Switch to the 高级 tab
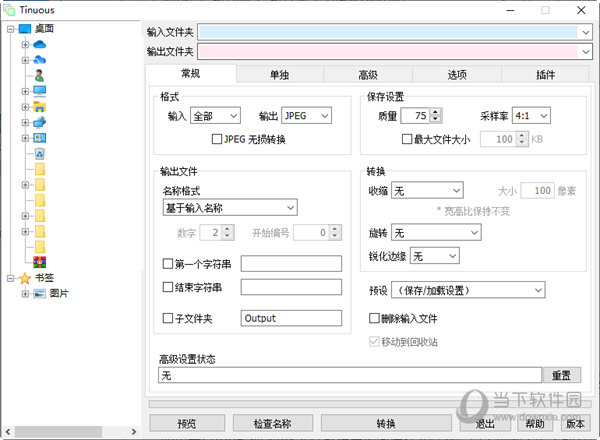This screenshot has width=600, height=440. [368, 75]
